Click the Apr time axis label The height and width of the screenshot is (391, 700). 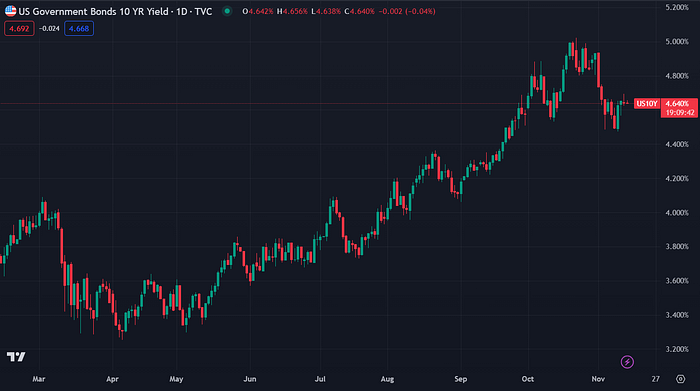tap(112, 379)
